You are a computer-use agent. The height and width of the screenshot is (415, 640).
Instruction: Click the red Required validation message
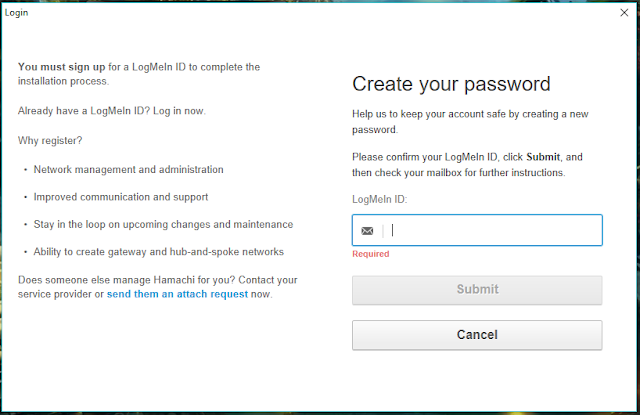point(371,254)
